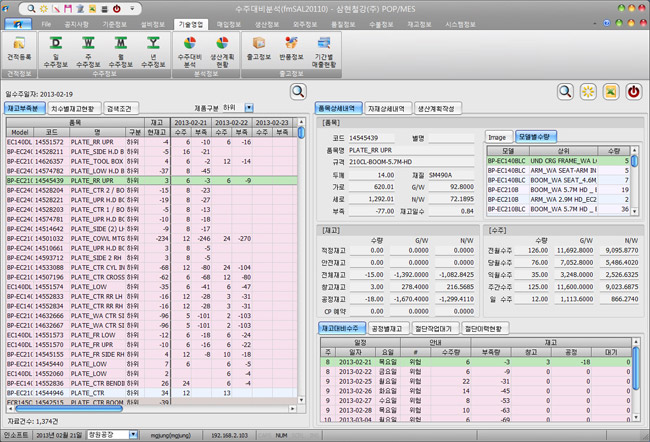Open the 생산계획 현황 pie chart icon

222,52
